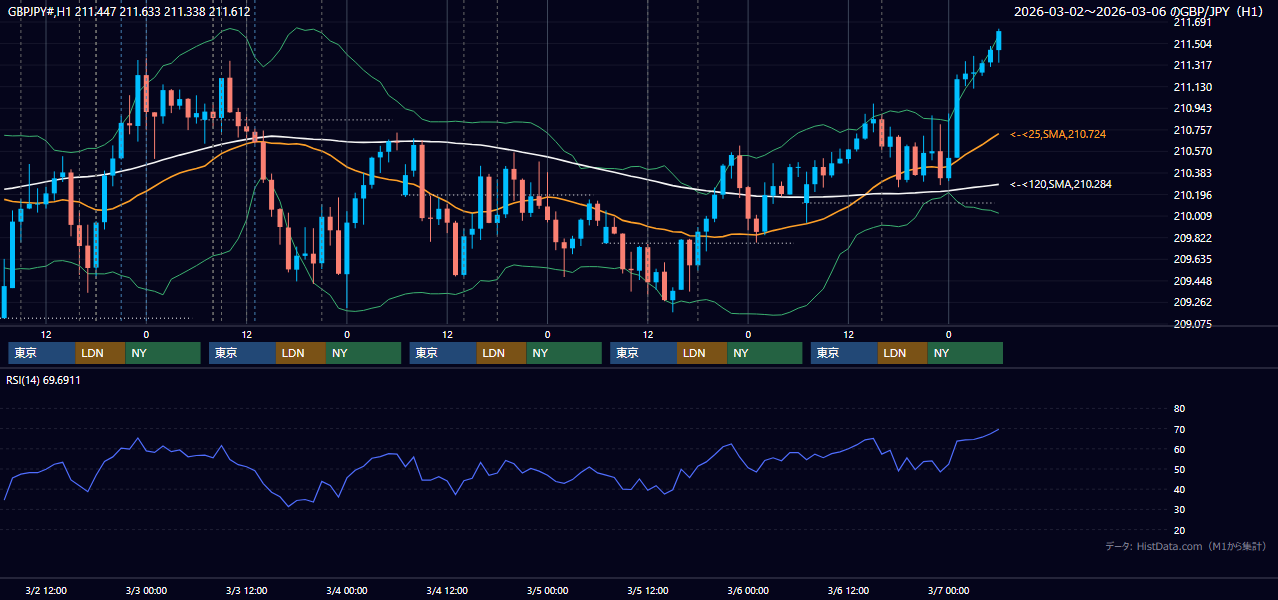
Task: Click the 3/3 00:00 time axis label
Action: pyautogui.click(x=146, y=591)
